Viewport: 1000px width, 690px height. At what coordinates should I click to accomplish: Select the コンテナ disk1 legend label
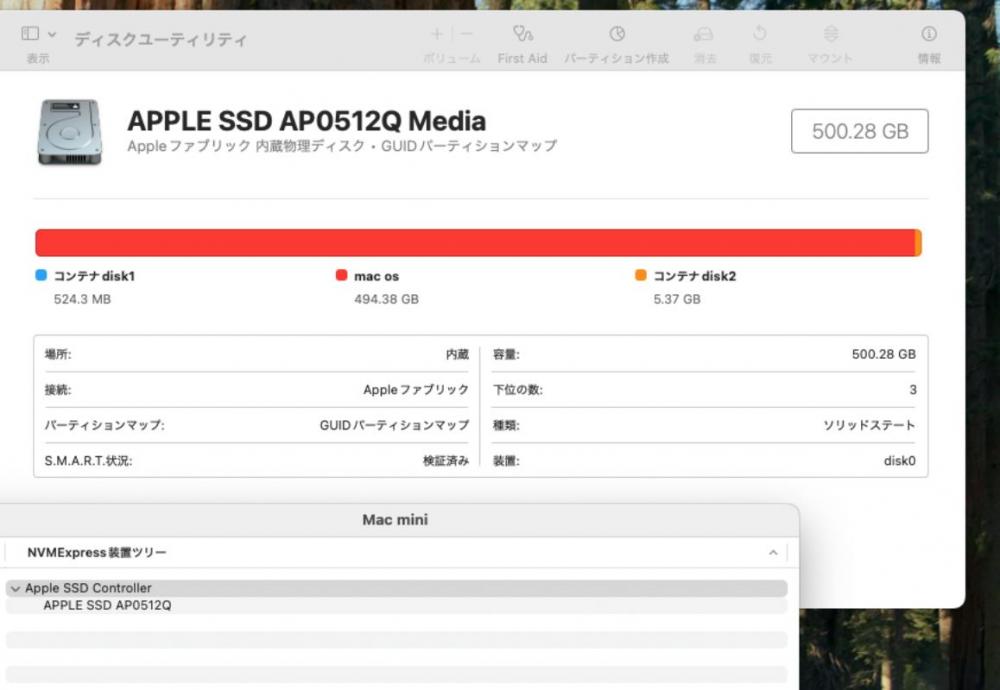(94, 276)
